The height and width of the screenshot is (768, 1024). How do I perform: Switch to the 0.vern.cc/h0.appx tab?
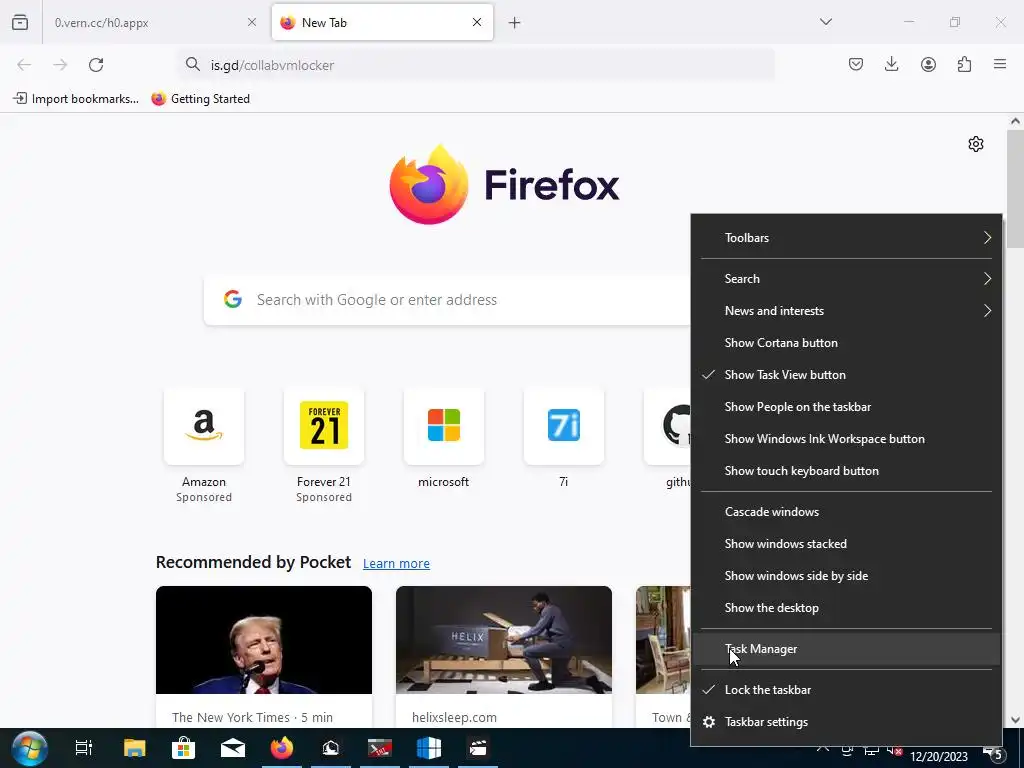155,23
